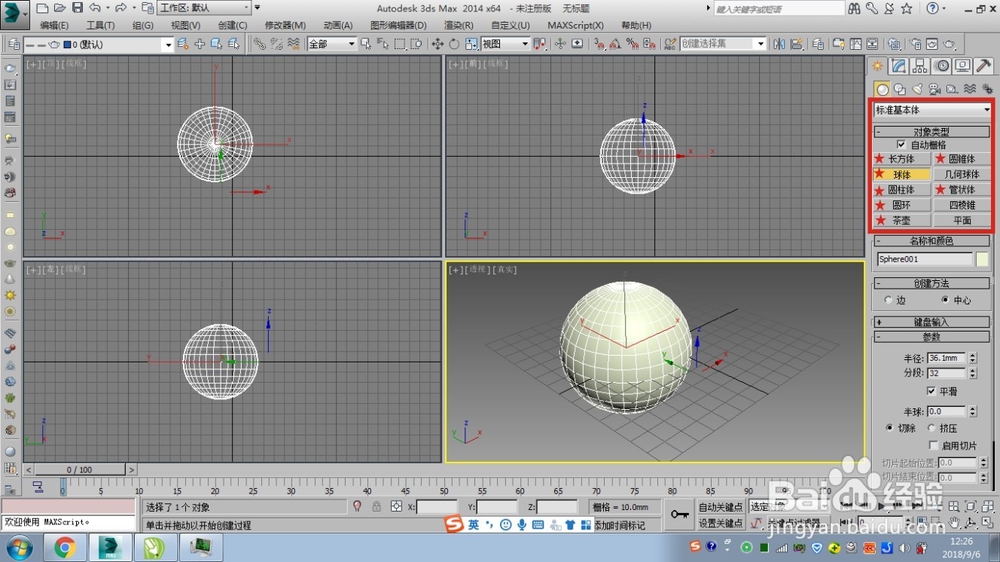This screenshot has height=562, width=1000.
Task: Select the Cameras category icon
Action: click(x=934, y=89)
